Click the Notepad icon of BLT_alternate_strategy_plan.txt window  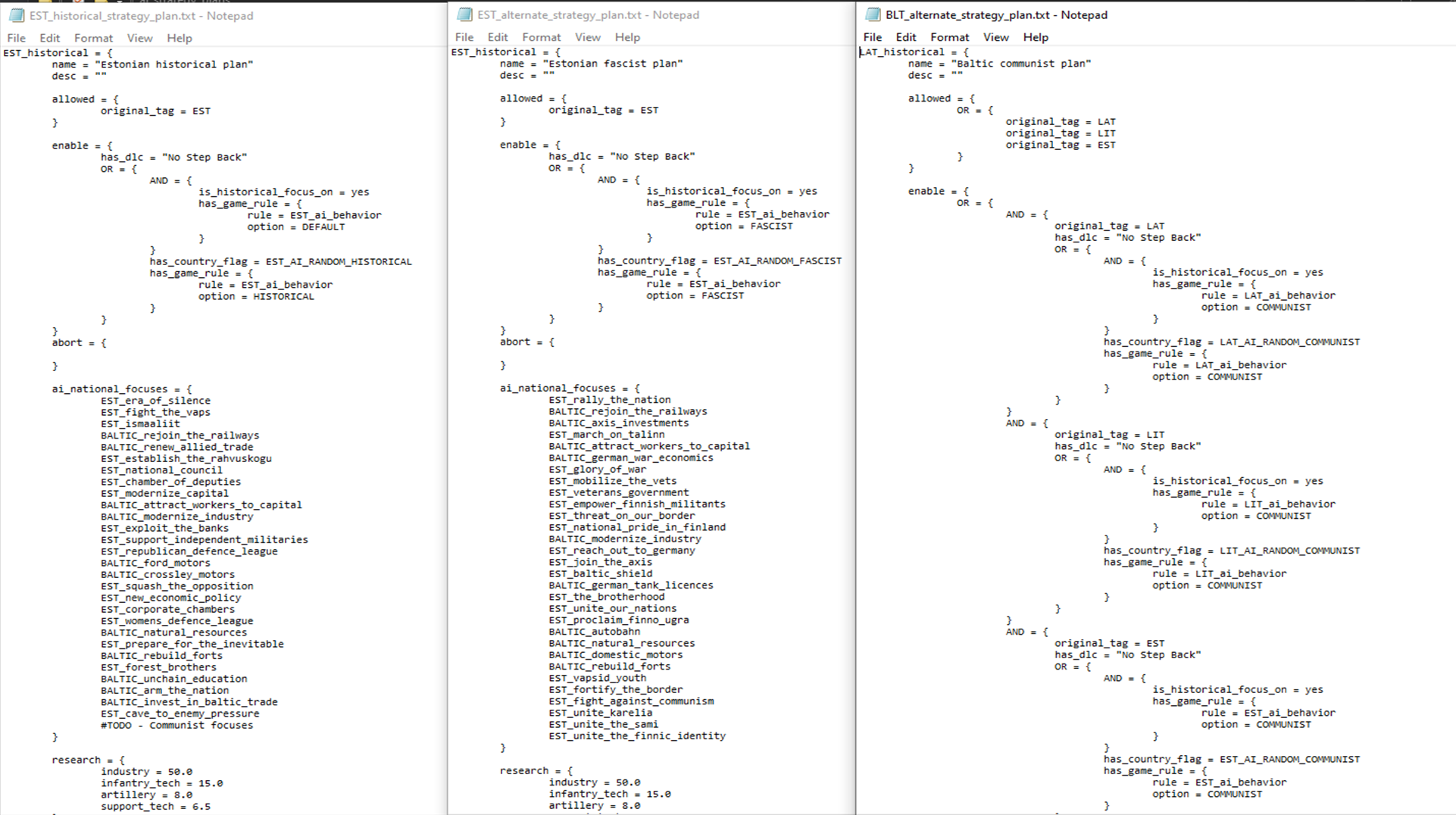[x=873, y=15]
